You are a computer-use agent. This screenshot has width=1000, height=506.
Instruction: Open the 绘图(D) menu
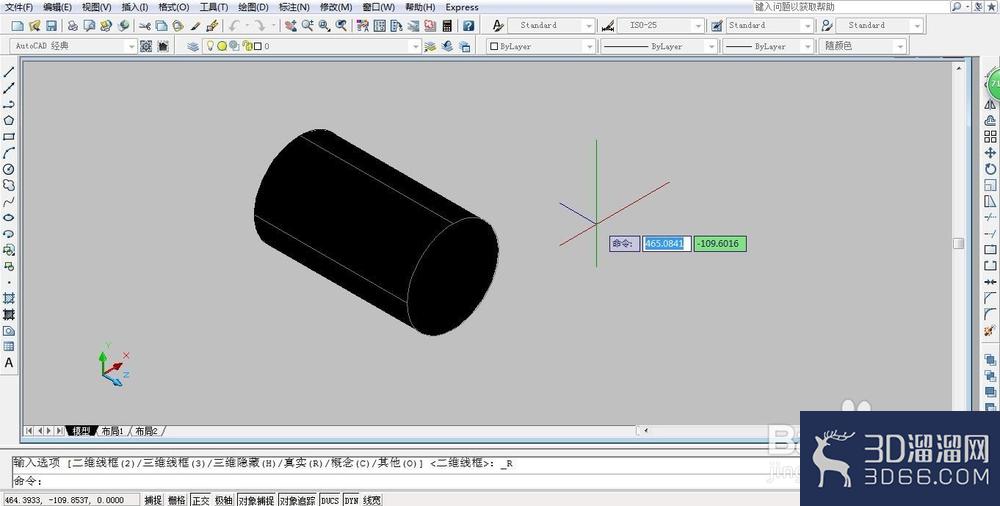point(253,7)
